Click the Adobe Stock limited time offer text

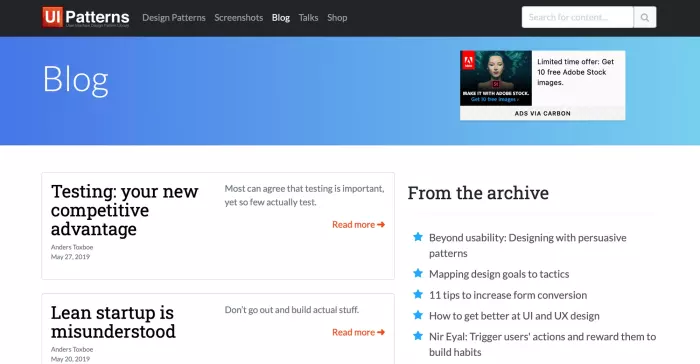575,72
